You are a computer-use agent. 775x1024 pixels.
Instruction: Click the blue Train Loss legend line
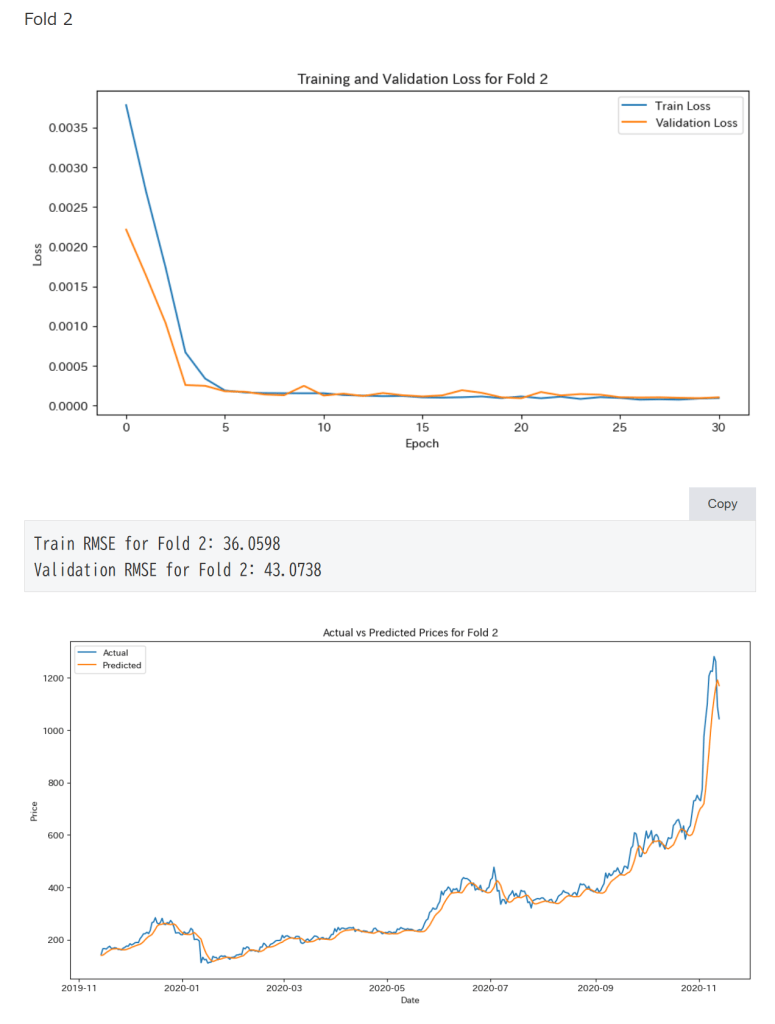pyautogui.click(x=634, y=106)
